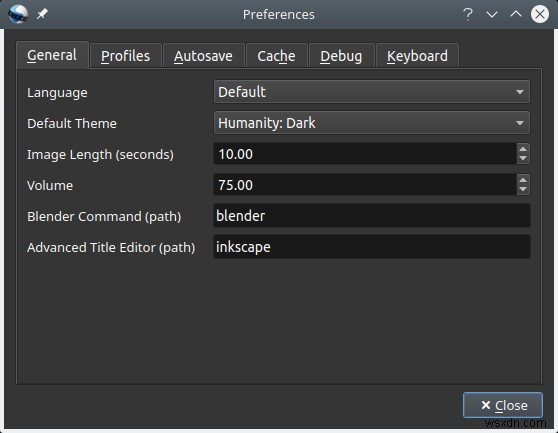Increase Image Length with the up arrow
The image size is (558, 433).
pyautogui.click(x=523, y=149)
